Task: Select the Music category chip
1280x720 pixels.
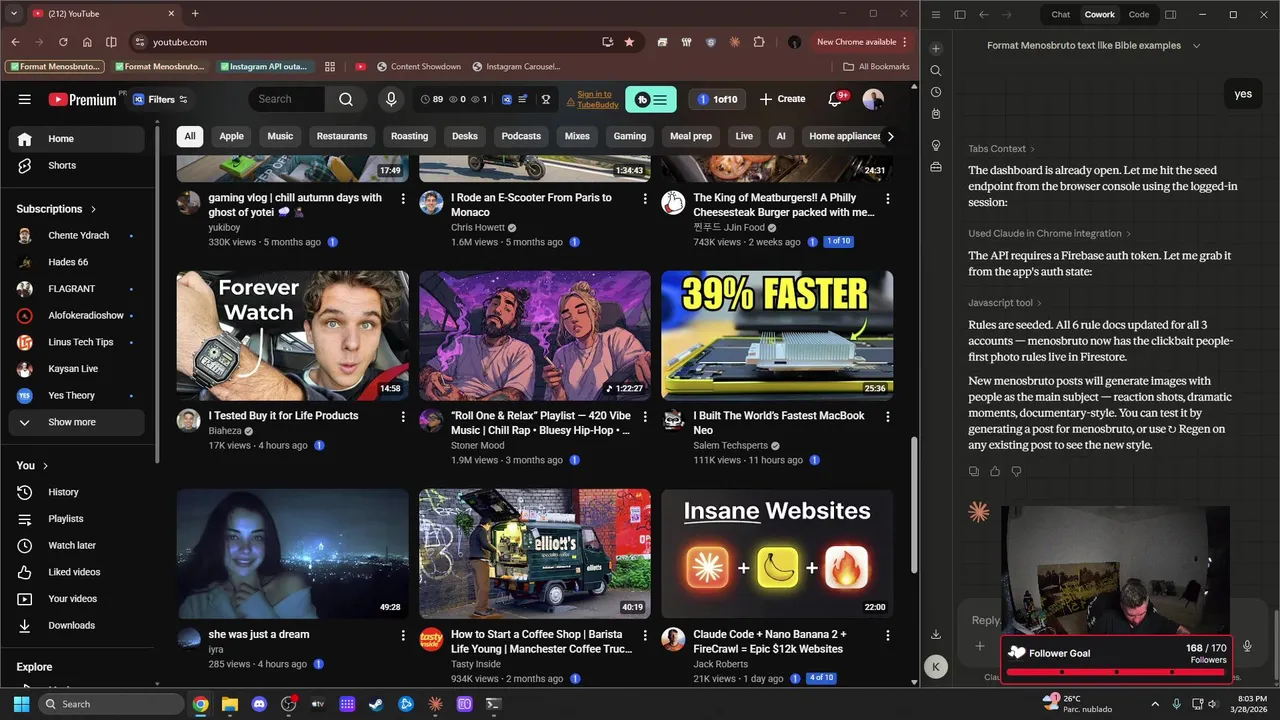Action: (x=280, y=136)
